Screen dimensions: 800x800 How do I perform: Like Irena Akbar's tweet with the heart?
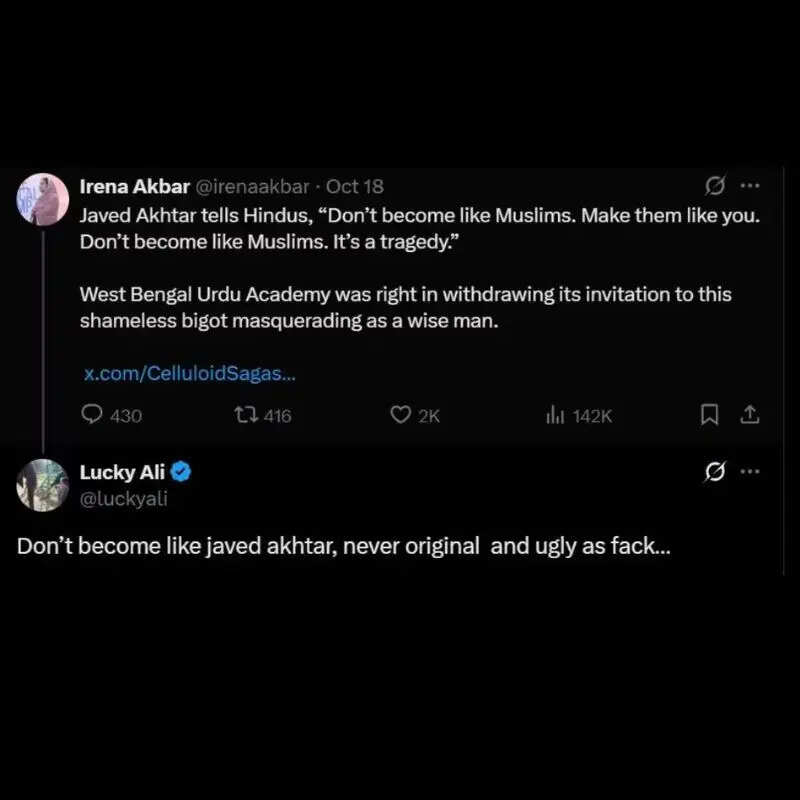401,415
